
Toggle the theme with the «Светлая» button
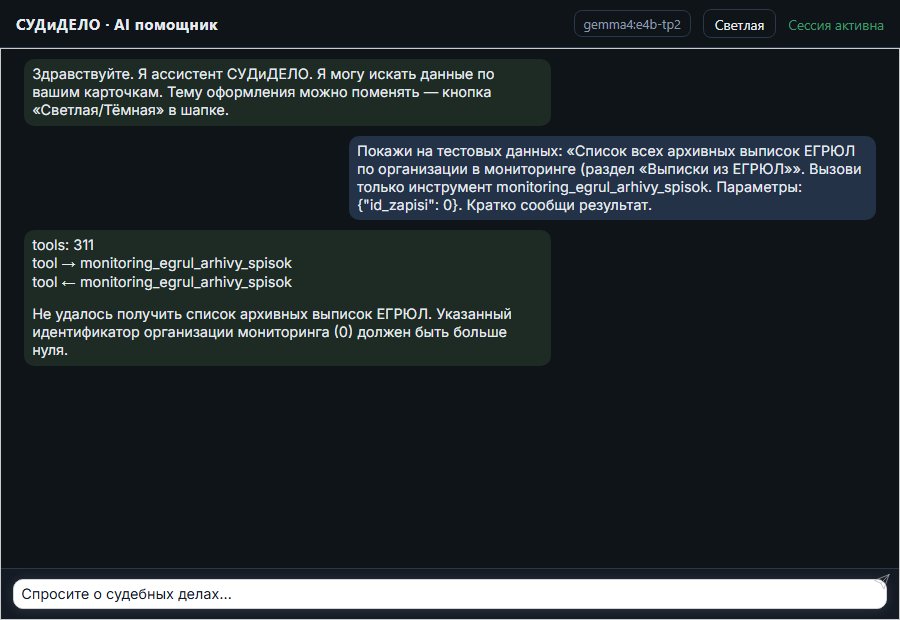[739, 25]
